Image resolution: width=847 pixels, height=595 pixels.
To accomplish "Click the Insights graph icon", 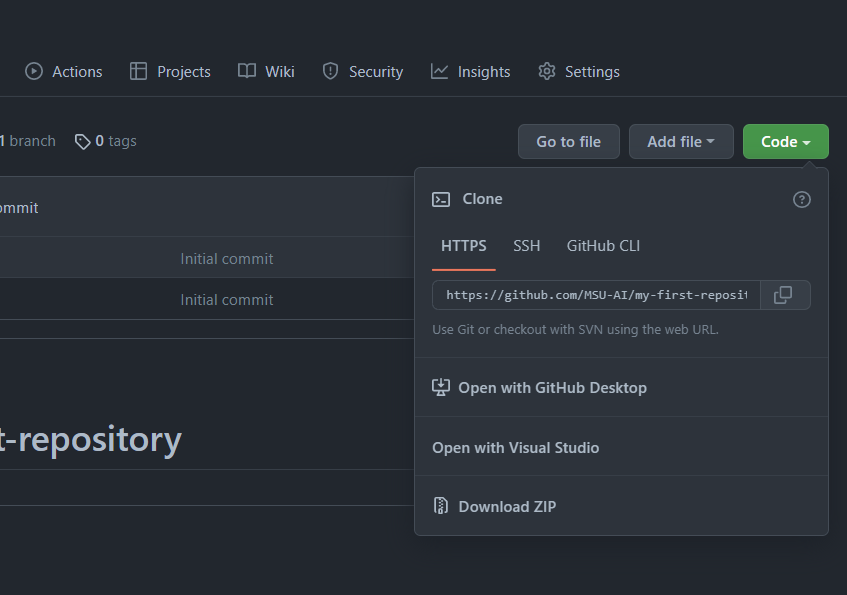I will click(439, 71).
